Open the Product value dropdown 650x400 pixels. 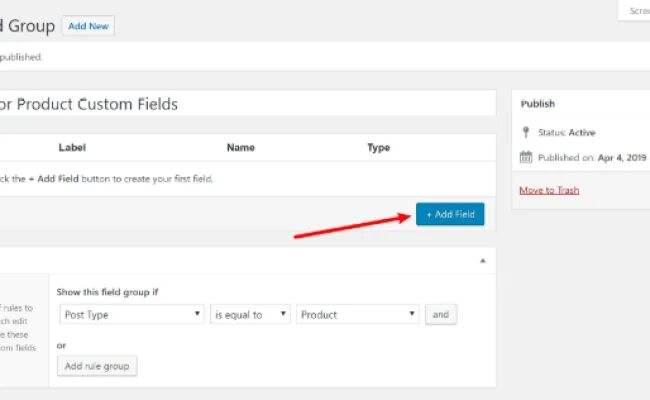pos(358,314)
